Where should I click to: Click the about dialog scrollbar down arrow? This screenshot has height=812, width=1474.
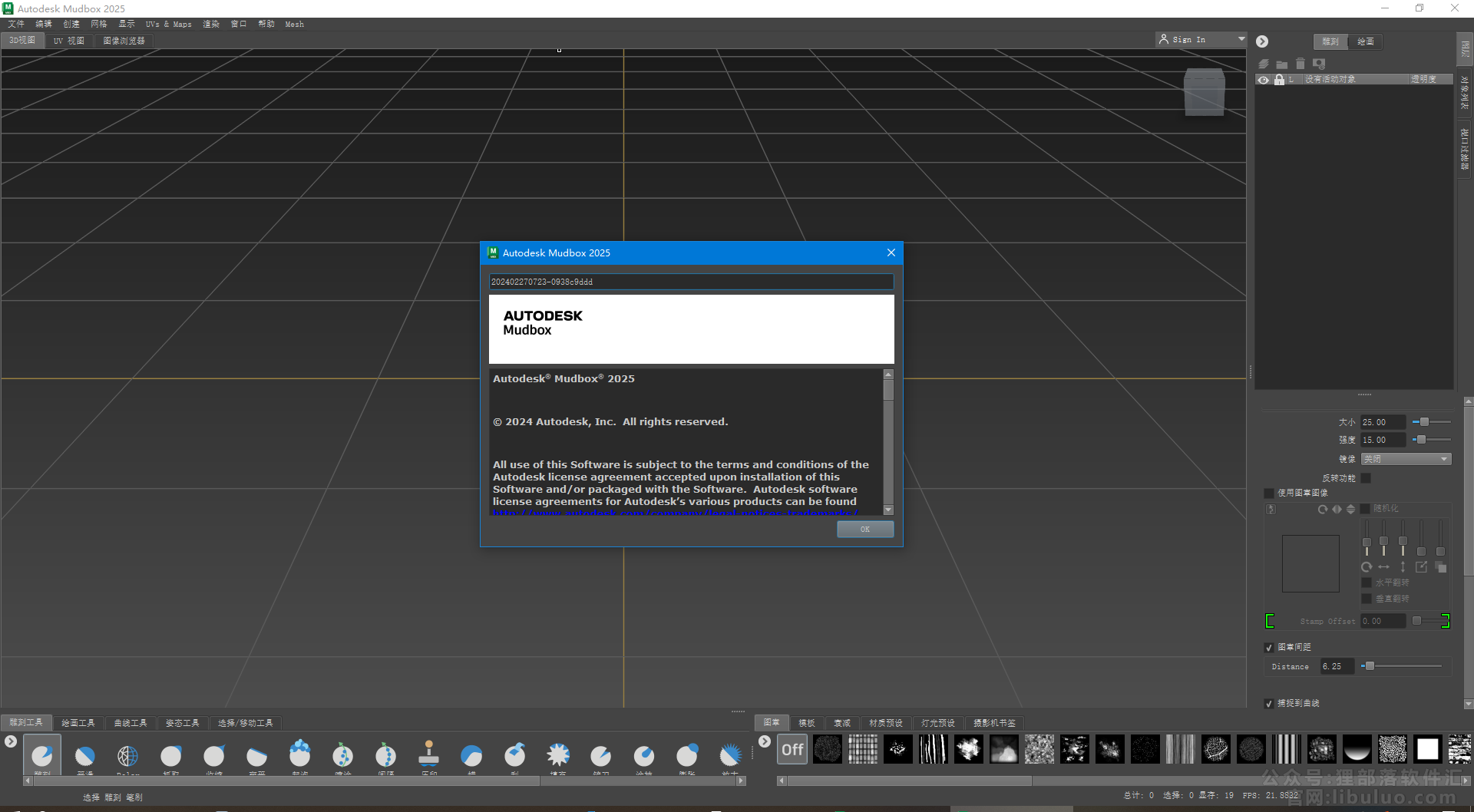click(888, 510)
